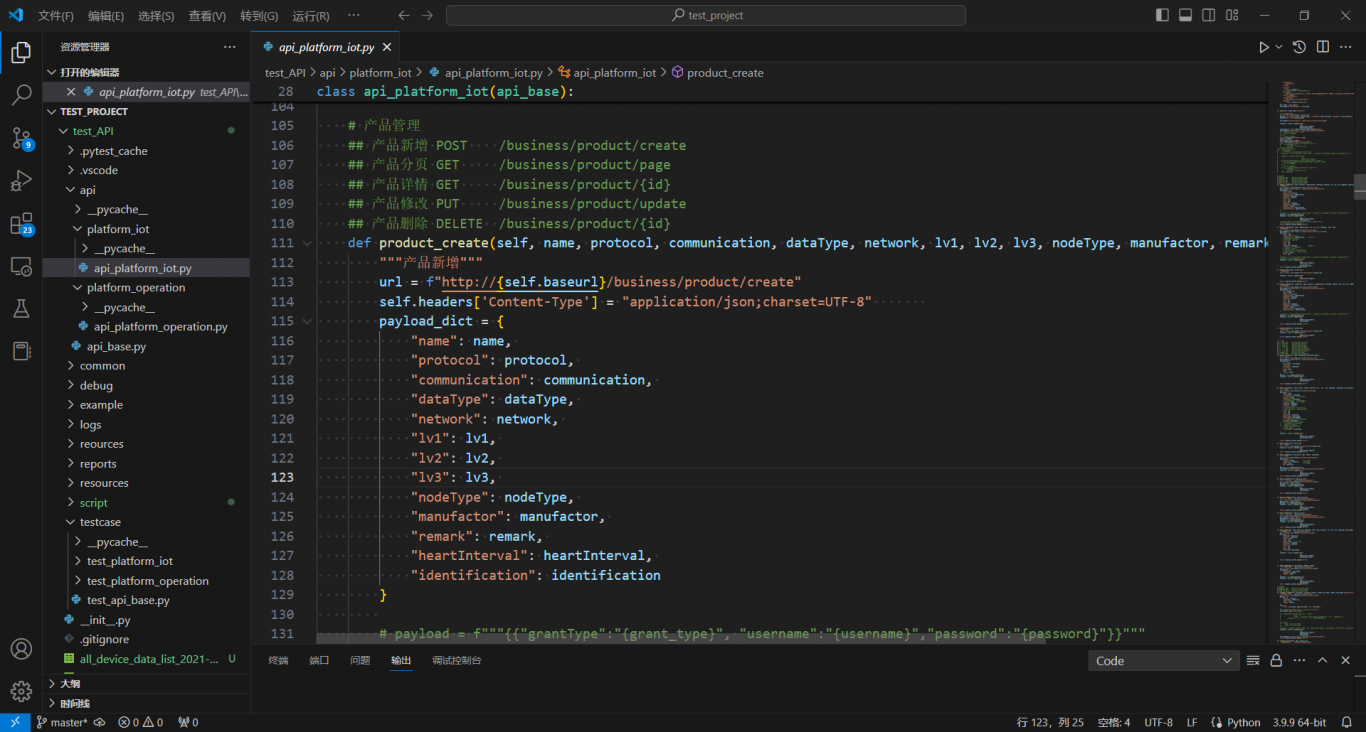Toggle the output scroll lock
Image resolution: width=1366 pixels, height=732 pixels.
[x=1276, y=660]
